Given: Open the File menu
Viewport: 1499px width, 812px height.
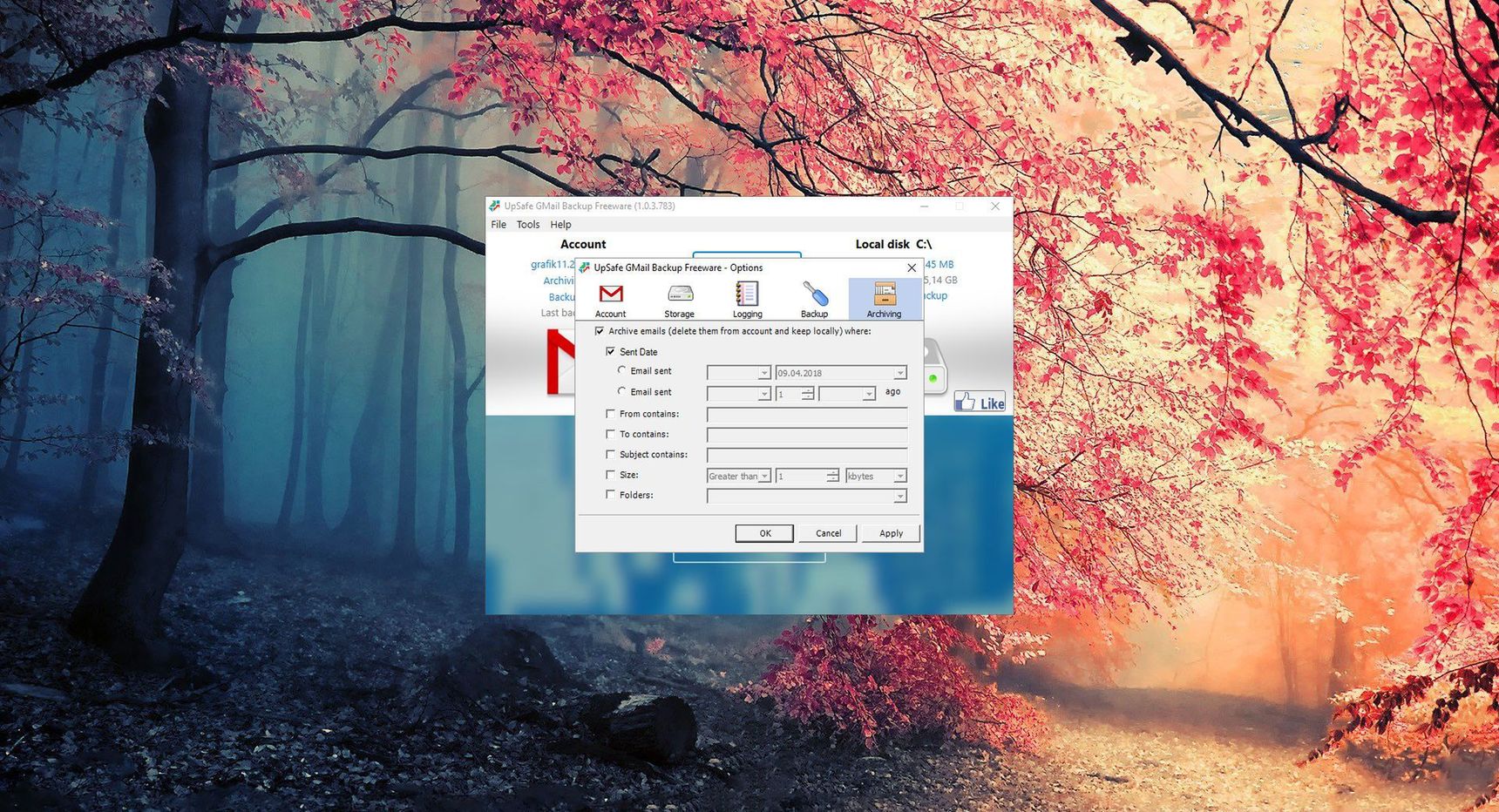Looking at the screenshot, I should [499, 225].
